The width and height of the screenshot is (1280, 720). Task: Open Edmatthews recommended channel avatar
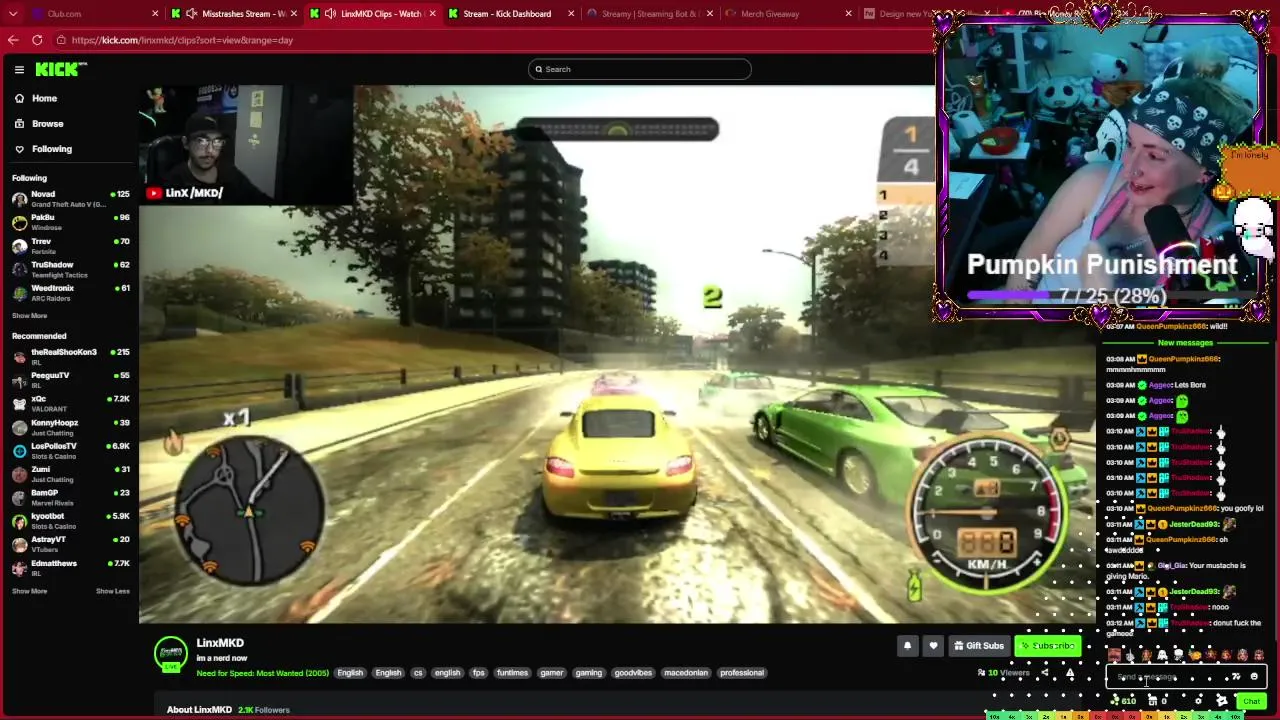[19, 568]
